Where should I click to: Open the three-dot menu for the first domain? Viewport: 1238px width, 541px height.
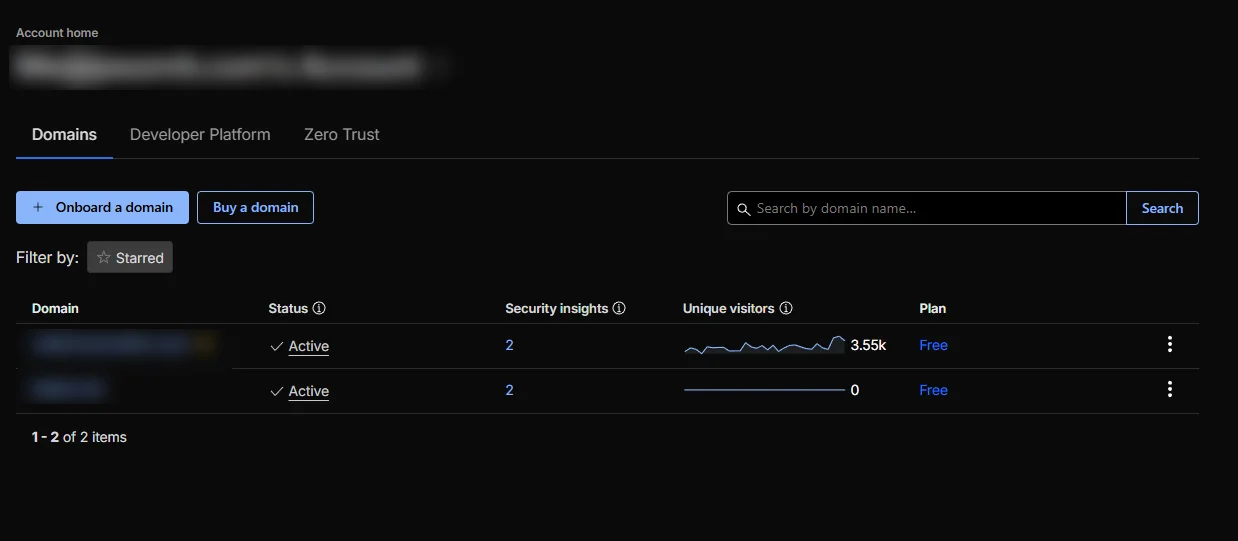pos(1169,345)
